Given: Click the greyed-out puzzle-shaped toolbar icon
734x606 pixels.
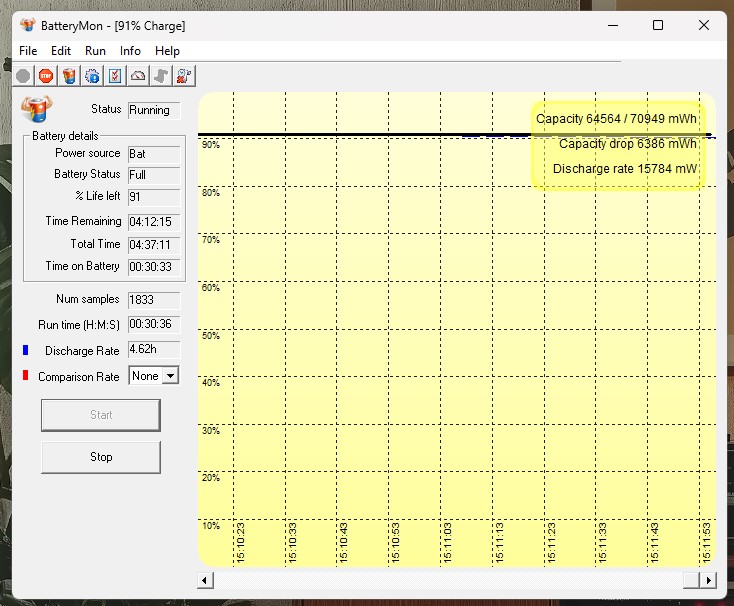Looking at the screenshot, I should [161, 76].
